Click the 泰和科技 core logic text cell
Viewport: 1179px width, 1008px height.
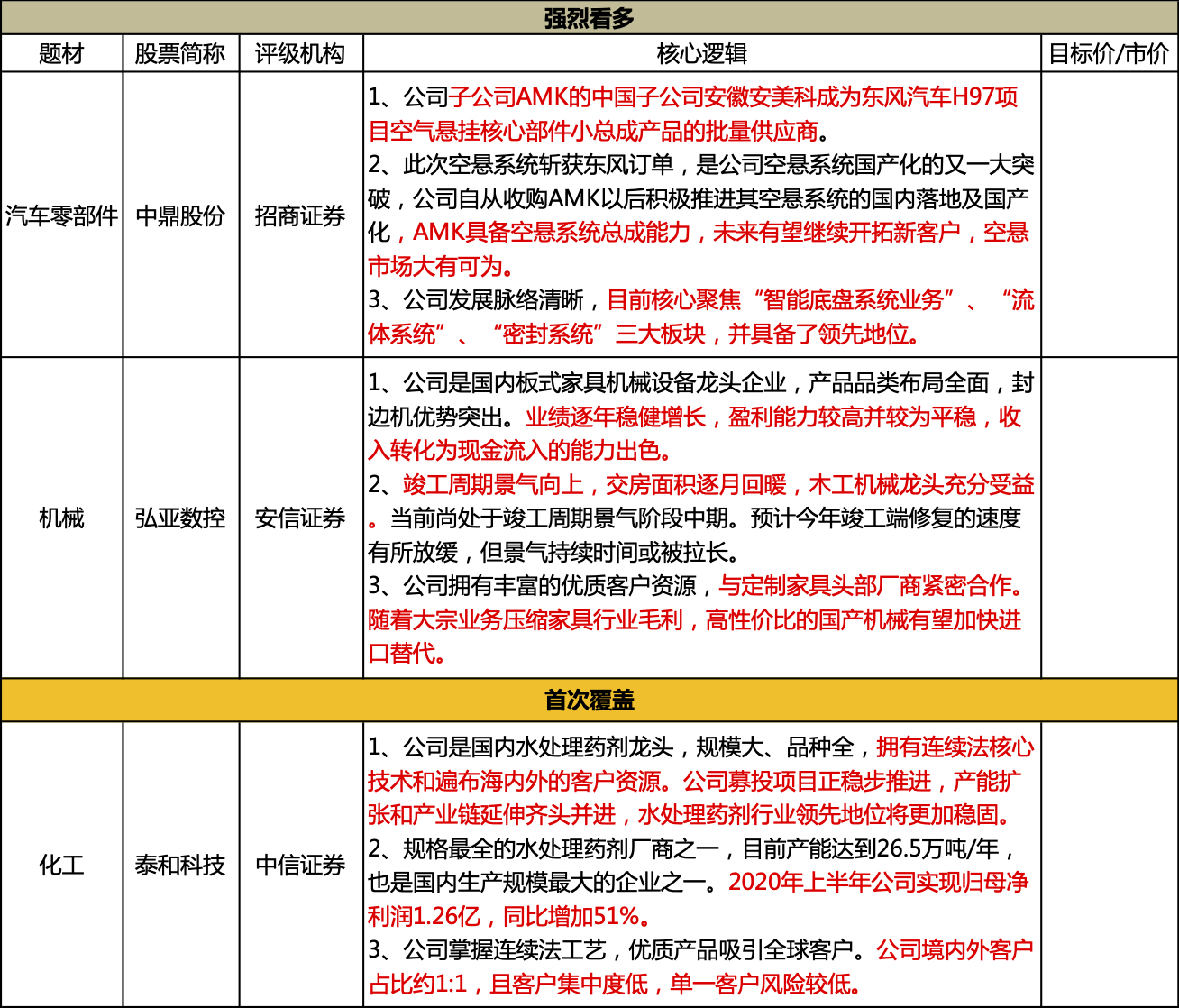(702, 865)
